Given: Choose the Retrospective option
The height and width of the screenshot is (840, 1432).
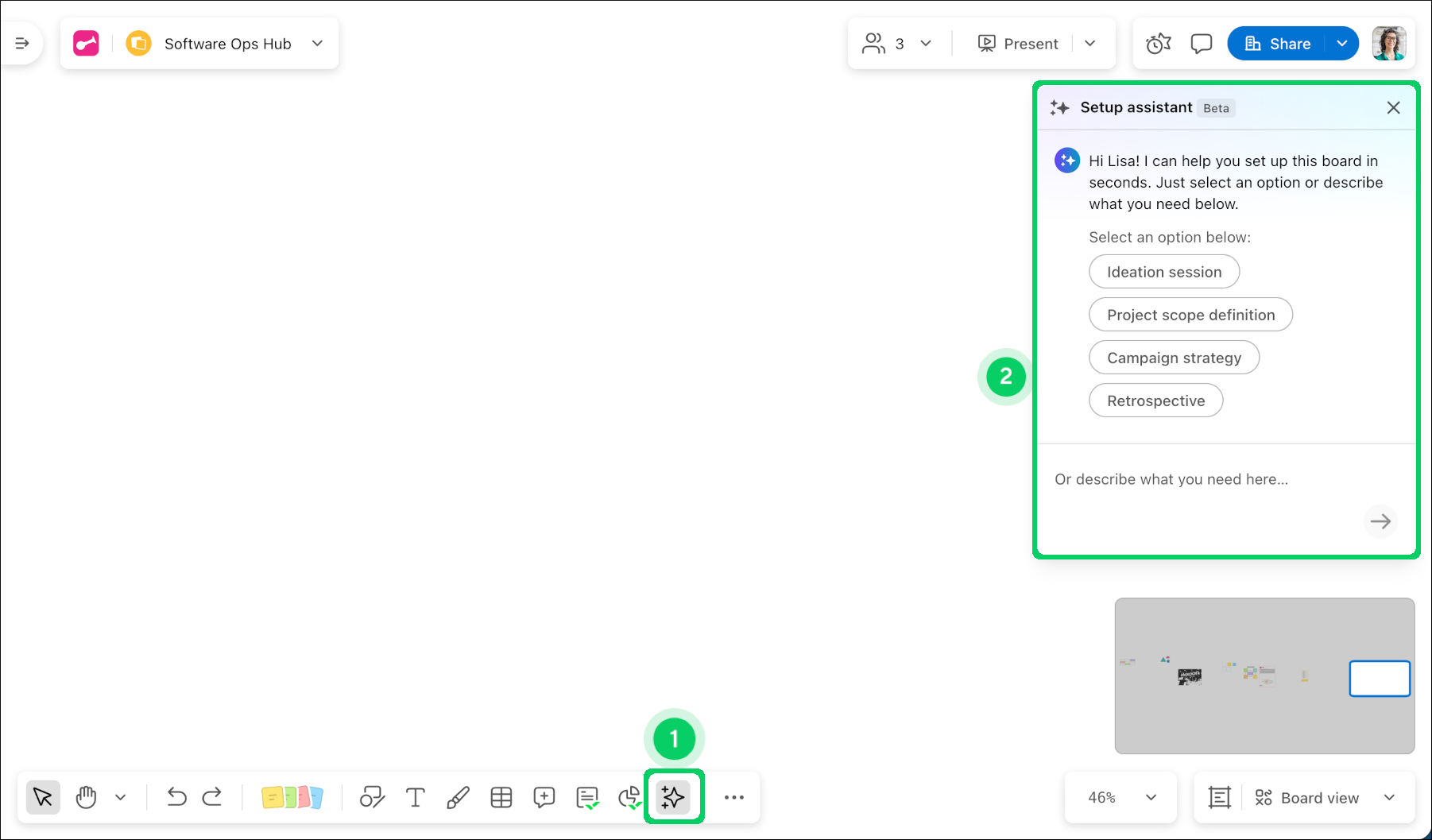Looking at the screenshot, I should point(1155,401).
